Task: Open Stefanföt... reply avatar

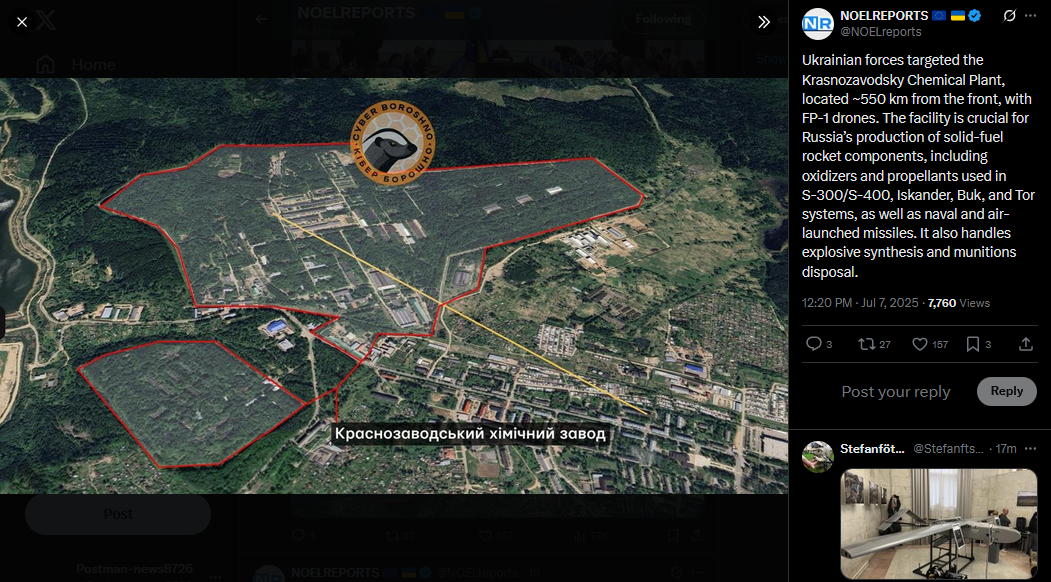Action: (818, 457)
